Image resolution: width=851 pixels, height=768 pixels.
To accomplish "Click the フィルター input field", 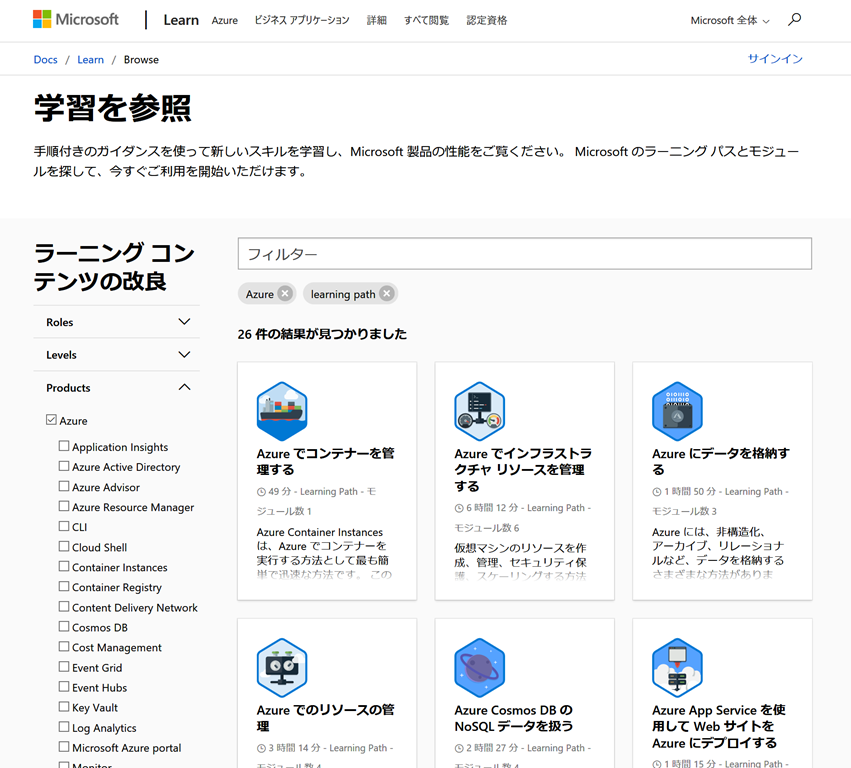I will pos(524,254).
